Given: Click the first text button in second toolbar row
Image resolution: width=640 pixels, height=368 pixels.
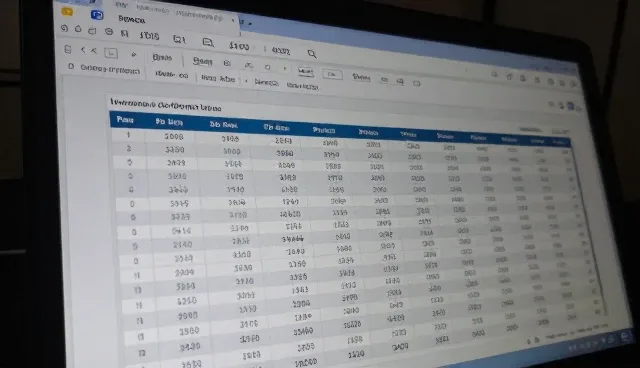Looking at the screenshot, I should pos(162,58).
